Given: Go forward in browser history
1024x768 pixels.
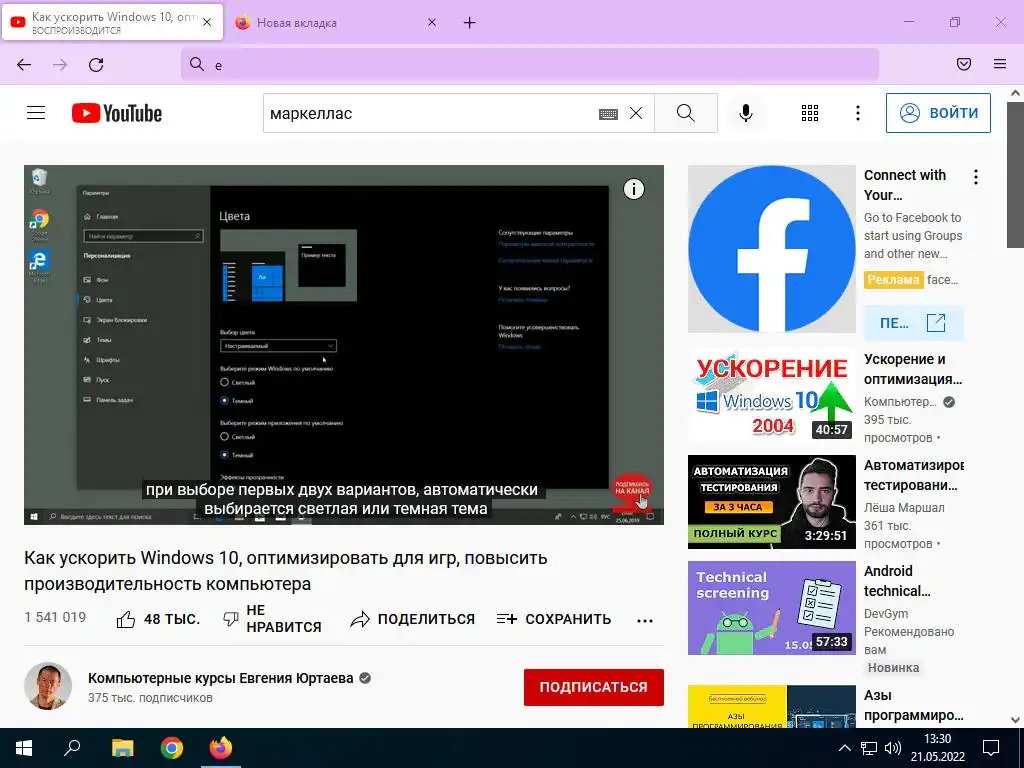Looking at the screenshot, I should point(60,65).
